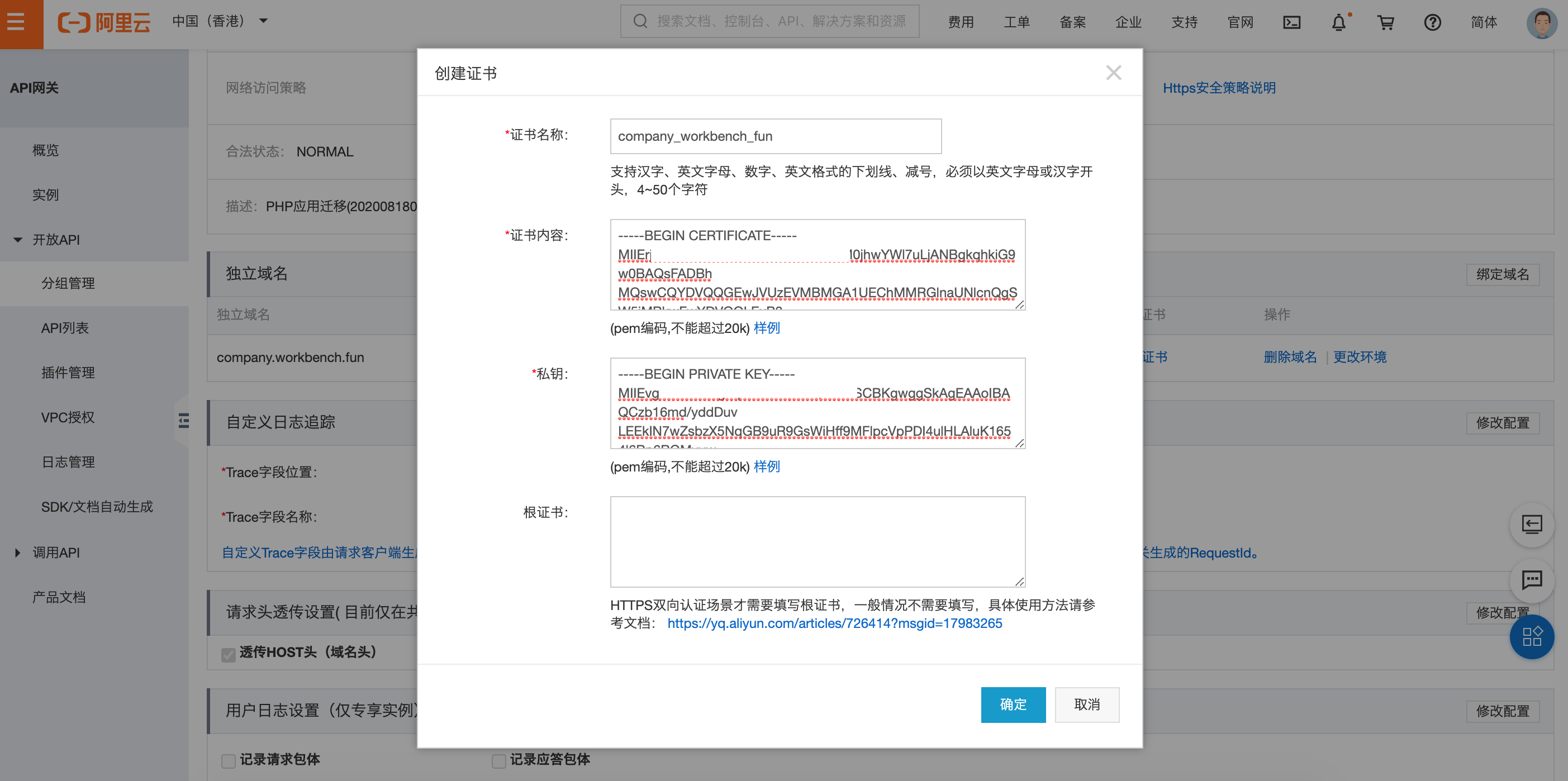Viewport: 1568px width, 781px height.
Task: Click 确定 to confirm certificate
Action: (x=1013, y=705)
